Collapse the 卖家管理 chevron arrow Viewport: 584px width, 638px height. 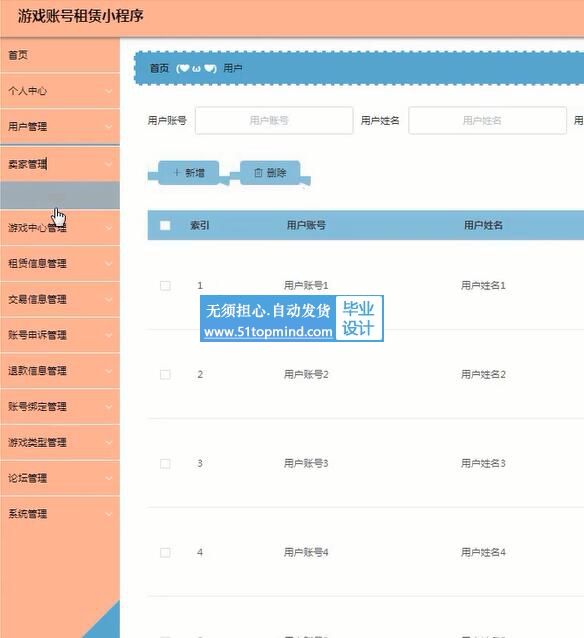tap(109, 164)
